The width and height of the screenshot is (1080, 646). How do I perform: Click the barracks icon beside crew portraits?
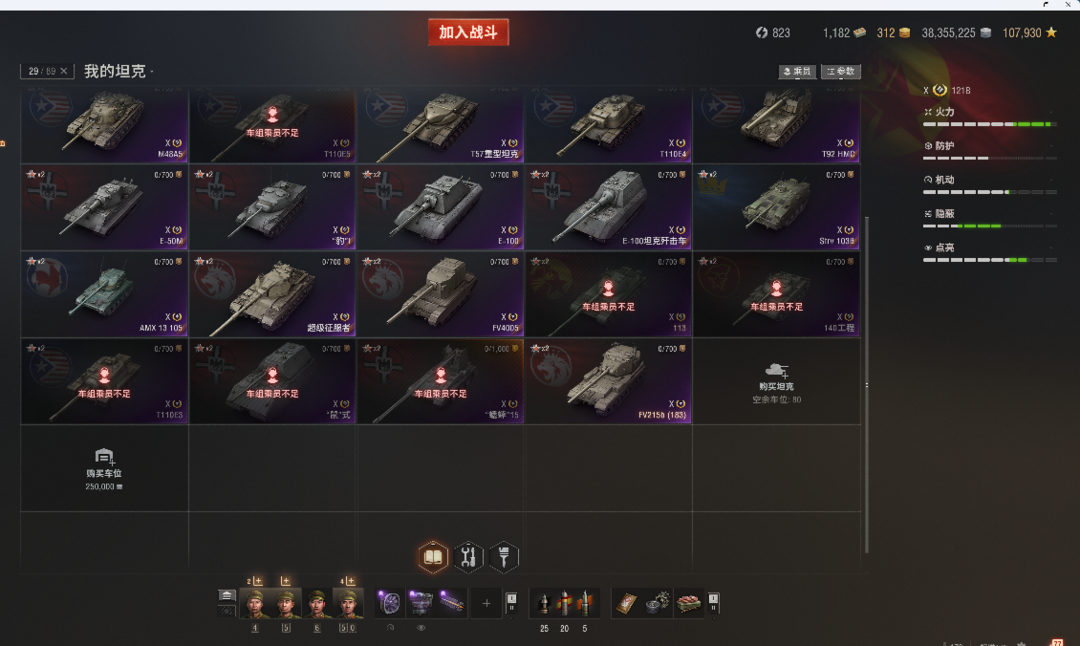pyautogui.click(x=227, y=595)
